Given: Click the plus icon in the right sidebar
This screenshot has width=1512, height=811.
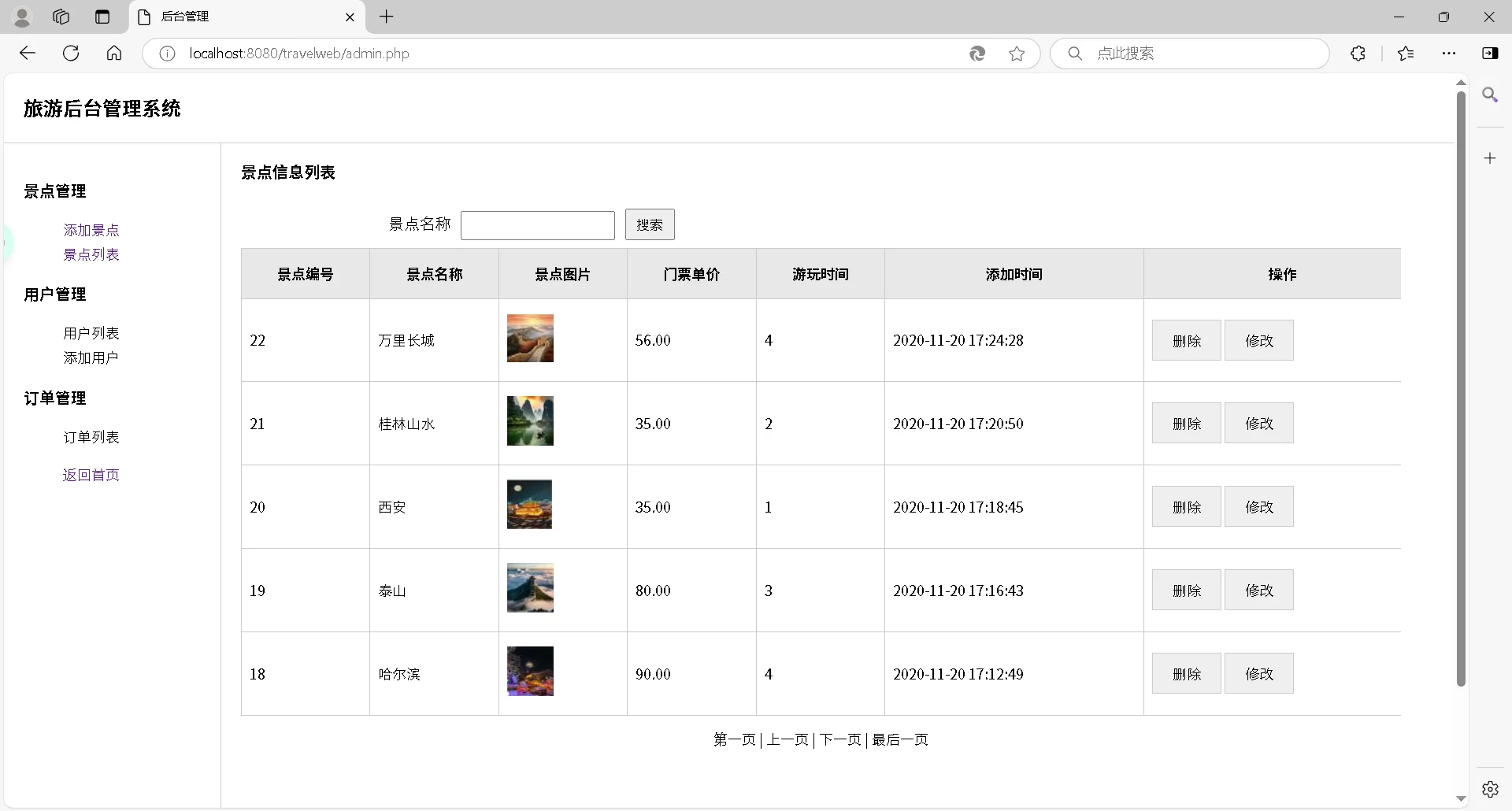Looking at the screenshot, I should click(x=1490, y=157).
